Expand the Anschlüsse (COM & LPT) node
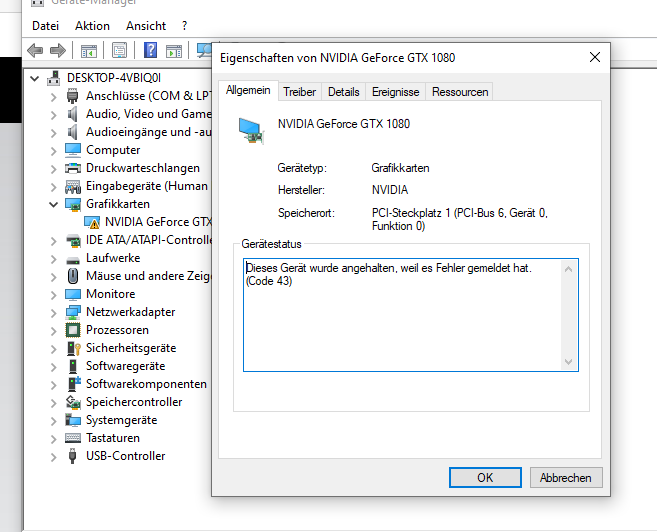 pyautogui.click(x=53, y=97)
